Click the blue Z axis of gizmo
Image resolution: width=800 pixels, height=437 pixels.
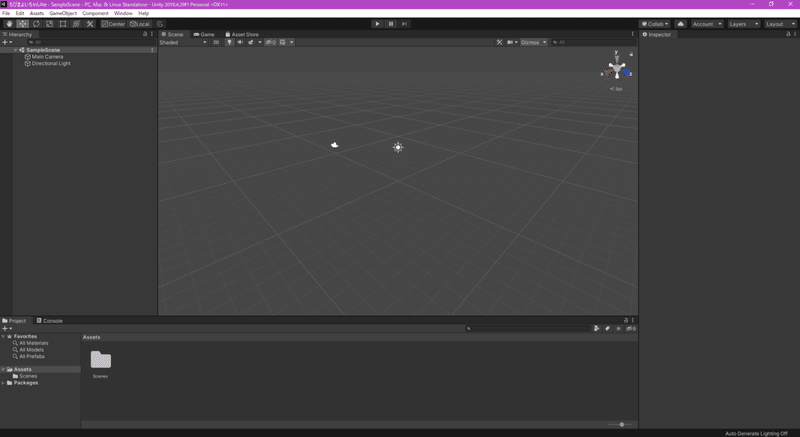pos(626,73)
